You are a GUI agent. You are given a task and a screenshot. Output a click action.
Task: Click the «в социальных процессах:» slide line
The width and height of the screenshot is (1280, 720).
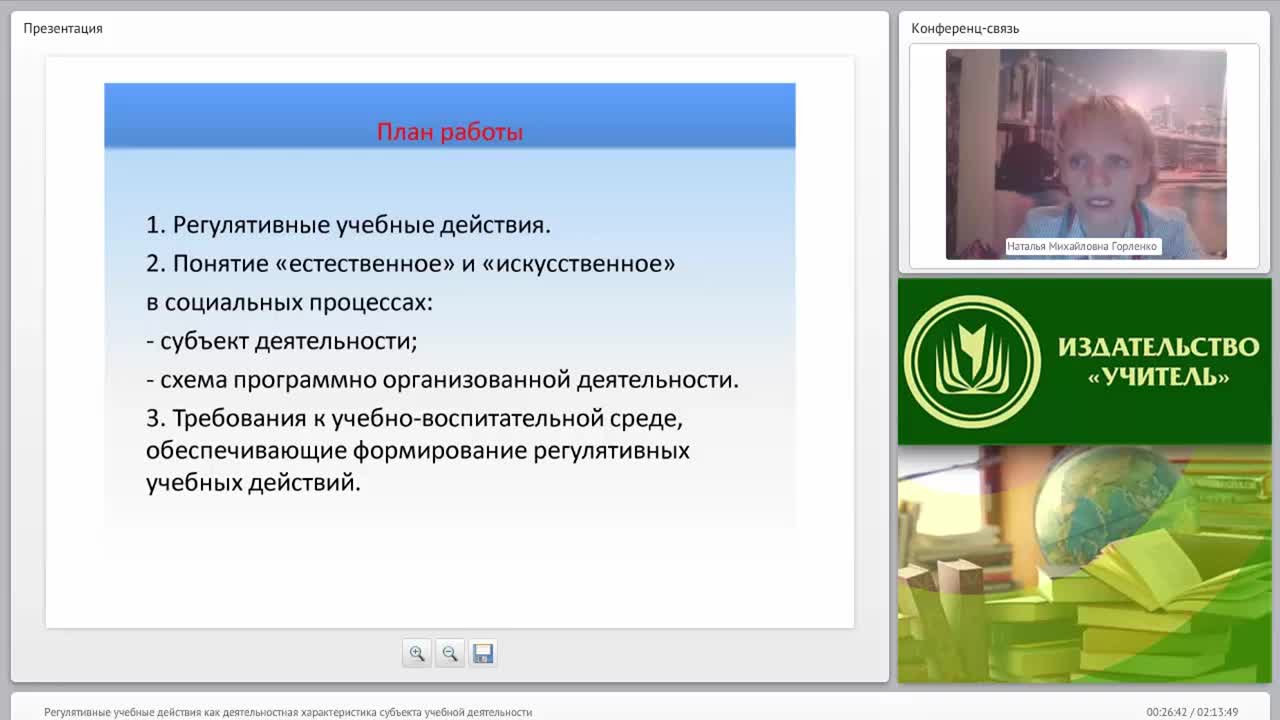289,302
